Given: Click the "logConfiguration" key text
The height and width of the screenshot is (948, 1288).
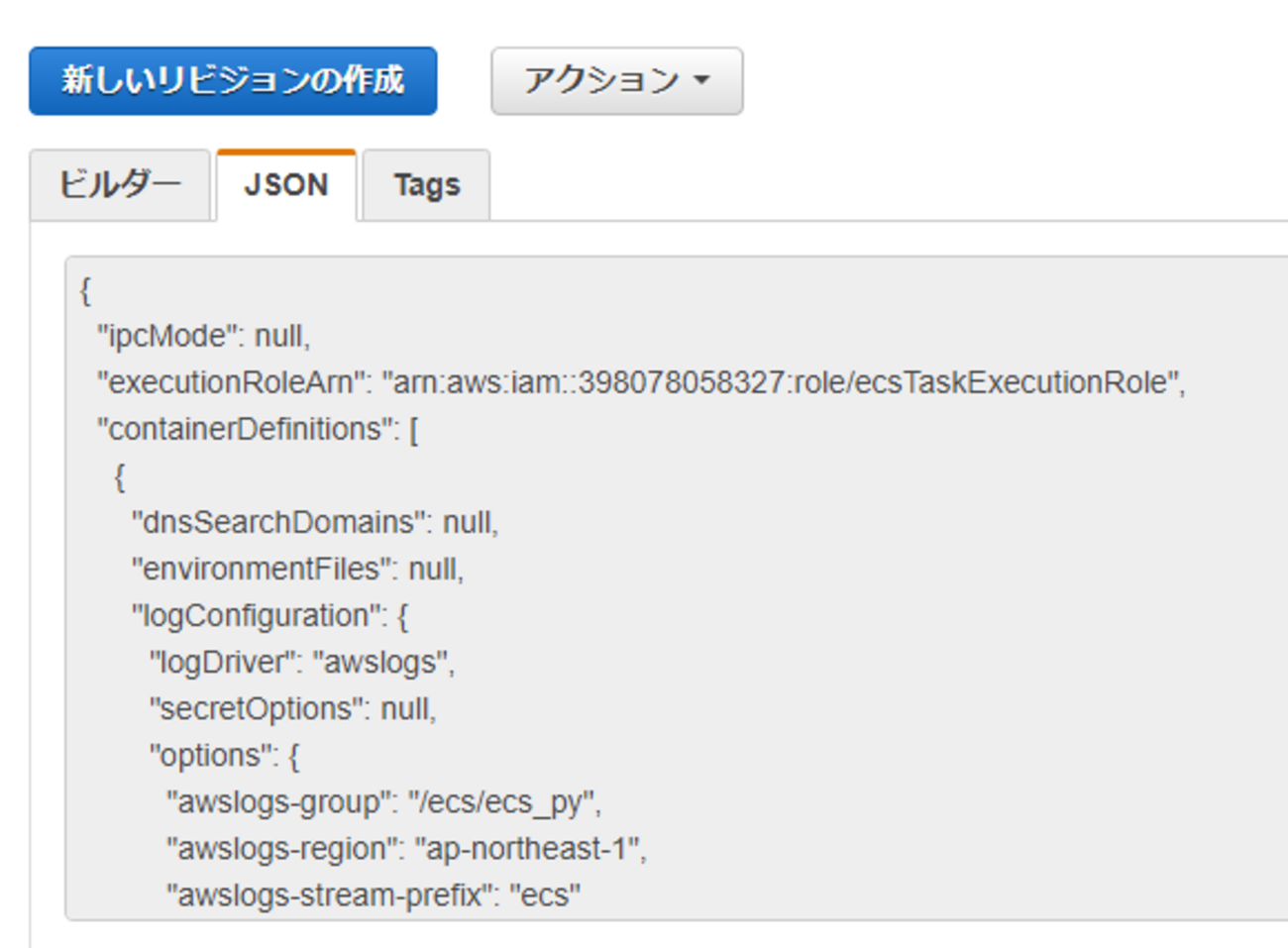Looking at the screenshot, I should (x=259, y=615).
